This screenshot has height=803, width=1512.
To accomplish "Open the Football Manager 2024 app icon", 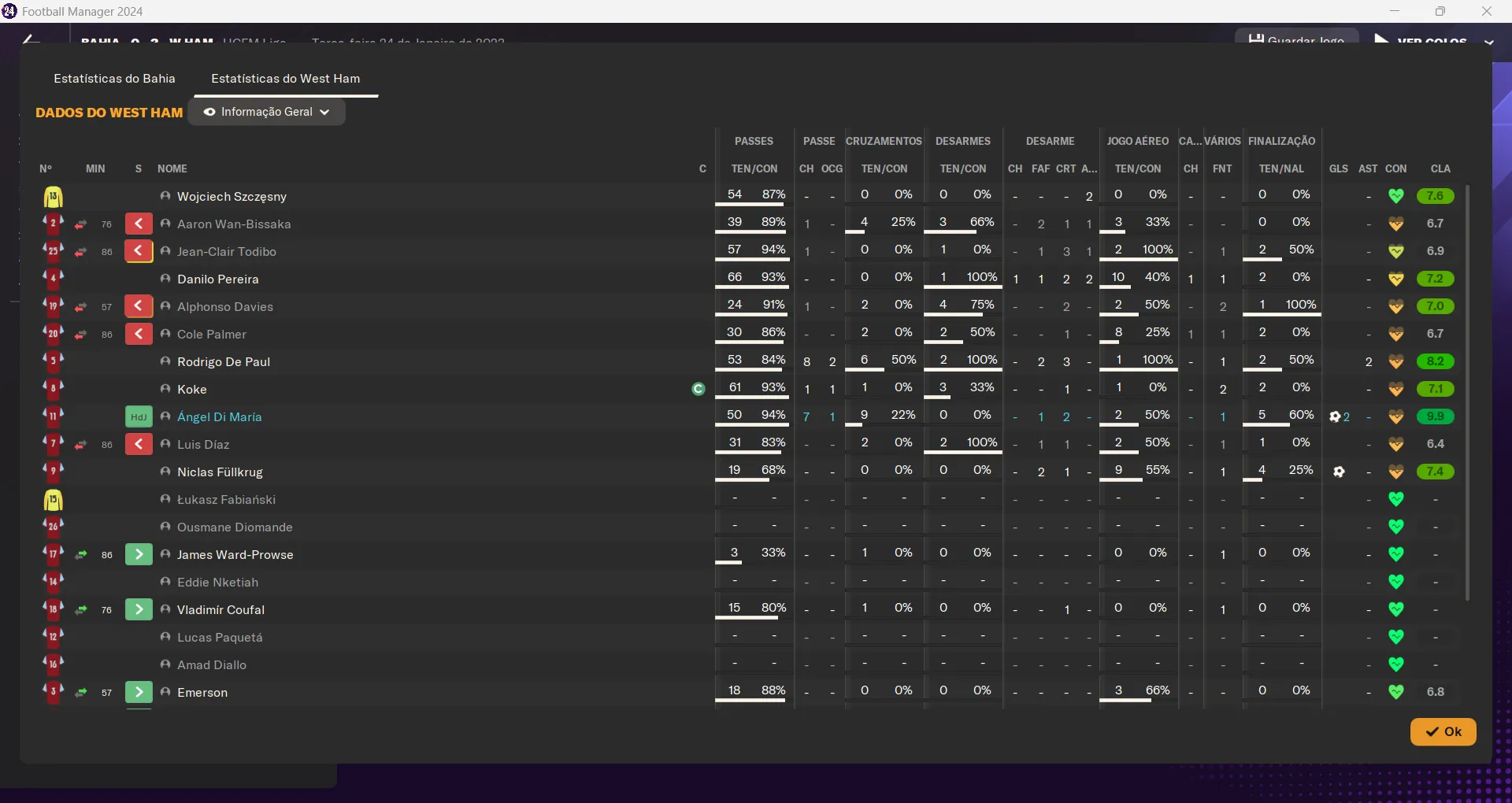I will point(9,11).
